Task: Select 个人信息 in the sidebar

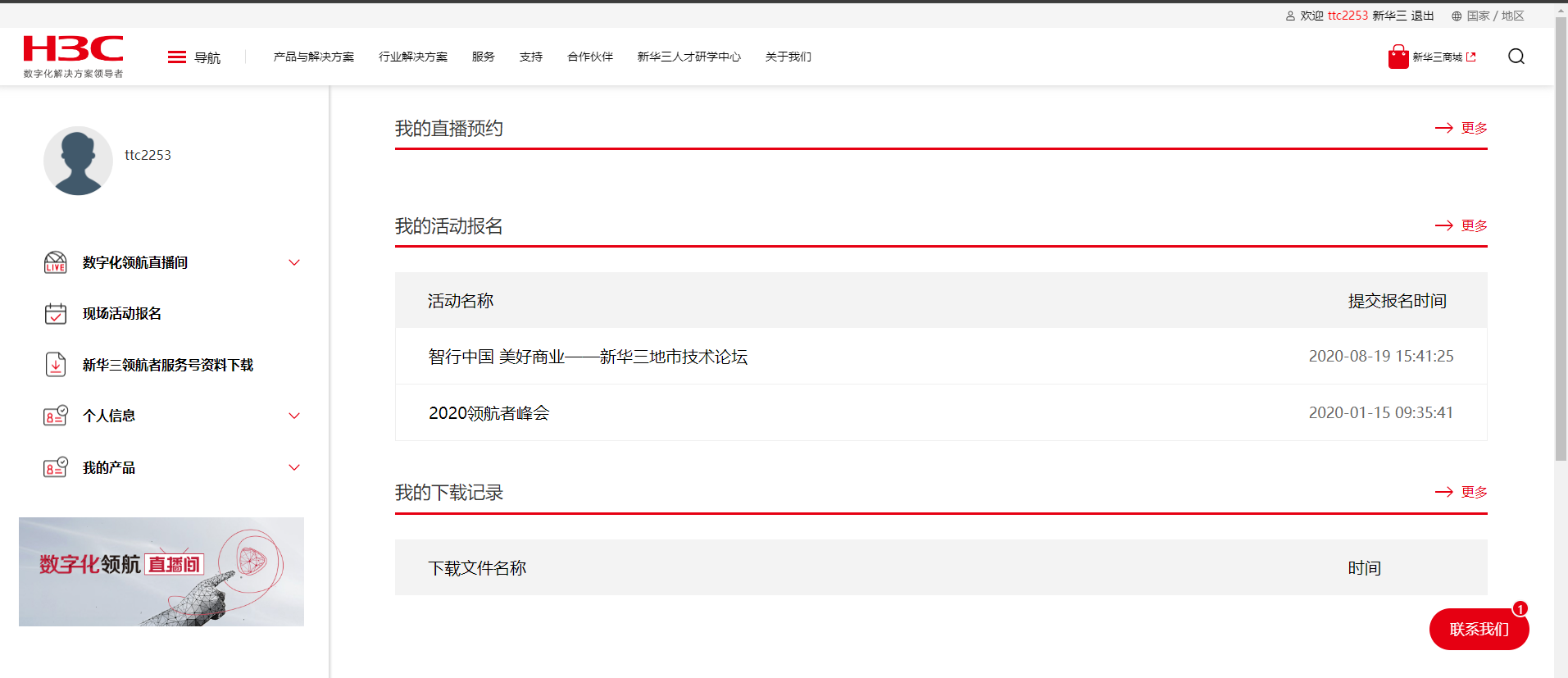Action: tap(109, 416)
